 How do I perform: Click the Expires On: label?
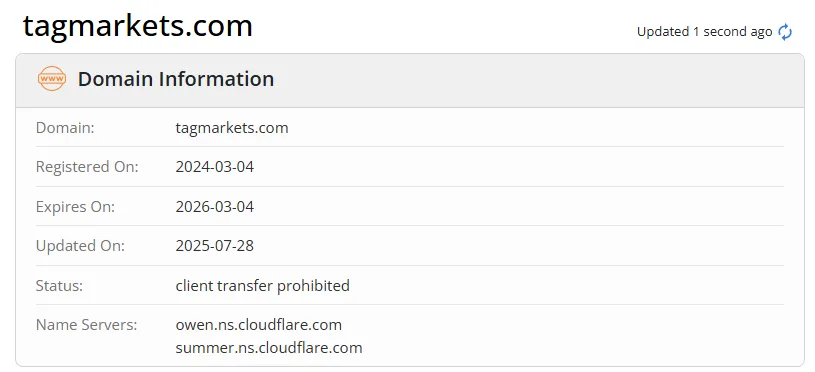tap(75, 207)
